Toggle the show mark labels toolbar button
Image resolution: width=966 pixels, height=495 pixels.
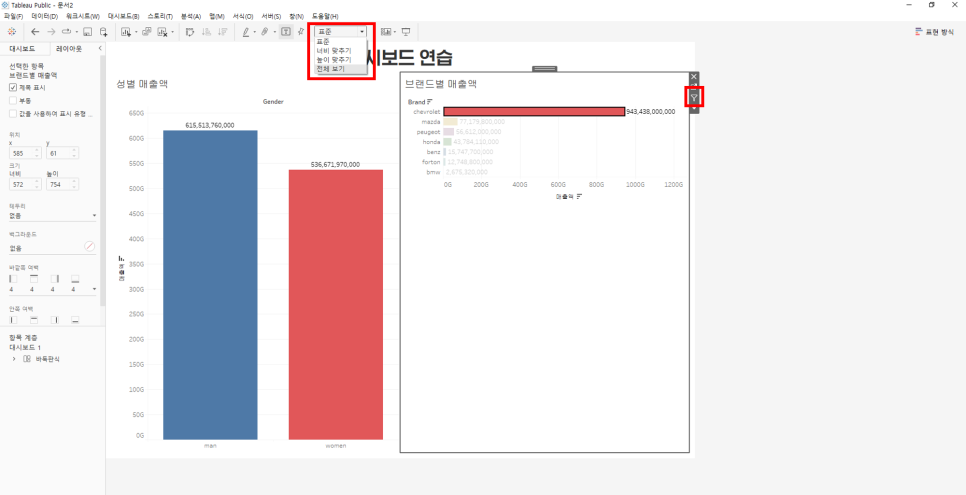(x=286, y=31)
